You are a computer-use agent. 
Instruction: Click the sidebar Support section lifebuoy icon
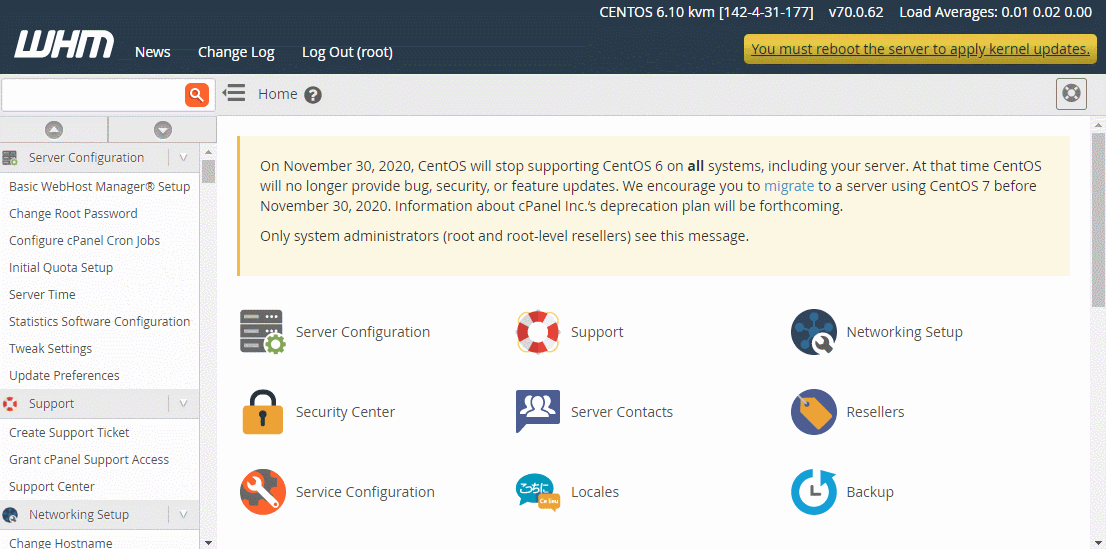tap(10, 404)
